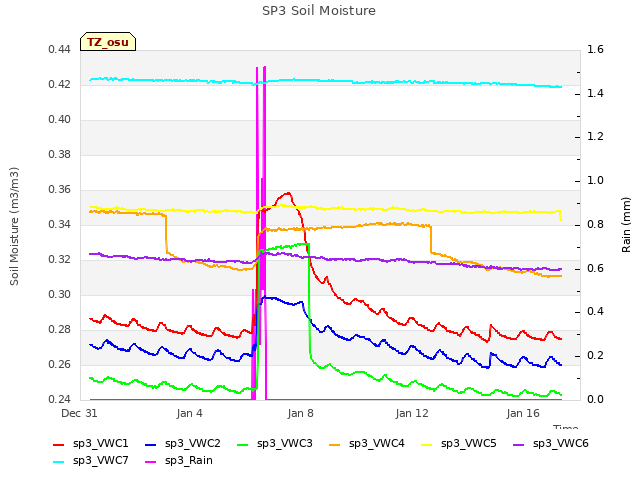Image resolution: width=640 pixels, height=480 pixels.
Task: Click the sp3_VWC5 legend label
Action: click(469, 443)
